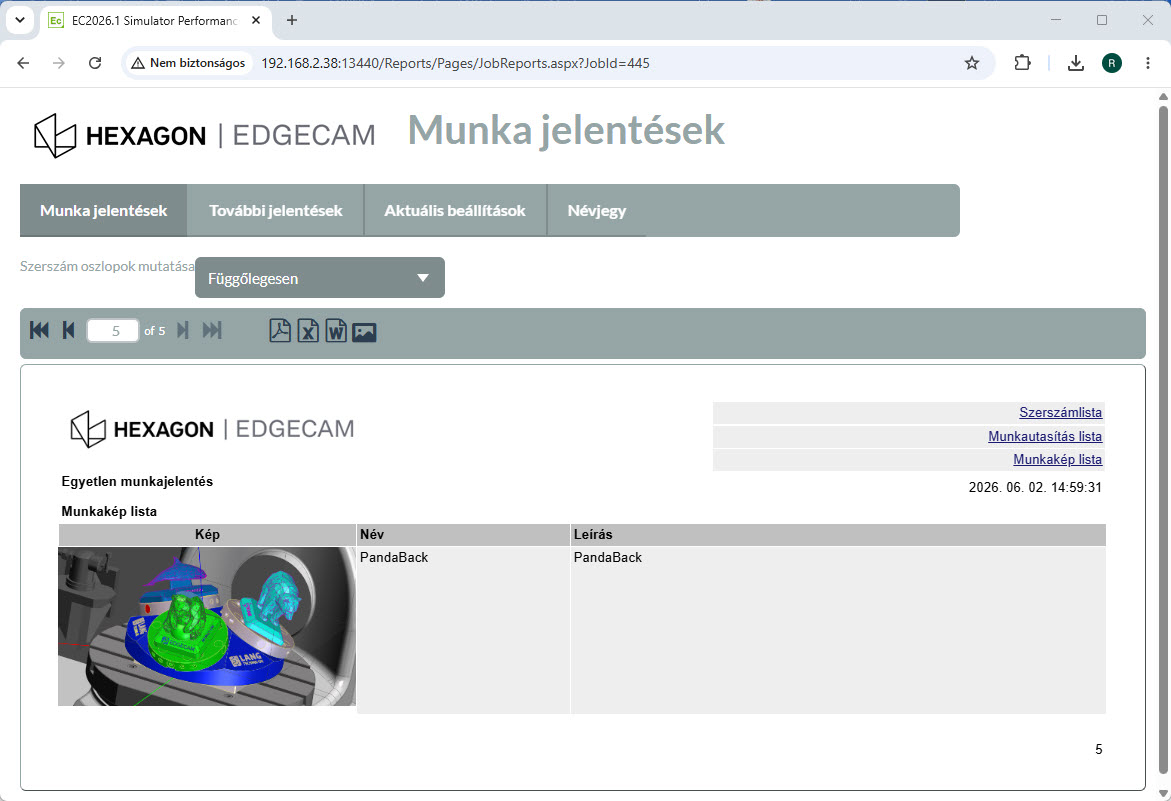Reload the current page
This screenshot has height=801, width=1171.
click(x=95, y=63)
